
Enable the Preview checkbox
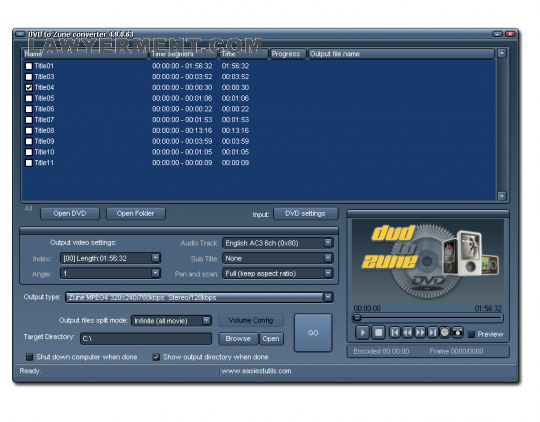click(471, 334)
